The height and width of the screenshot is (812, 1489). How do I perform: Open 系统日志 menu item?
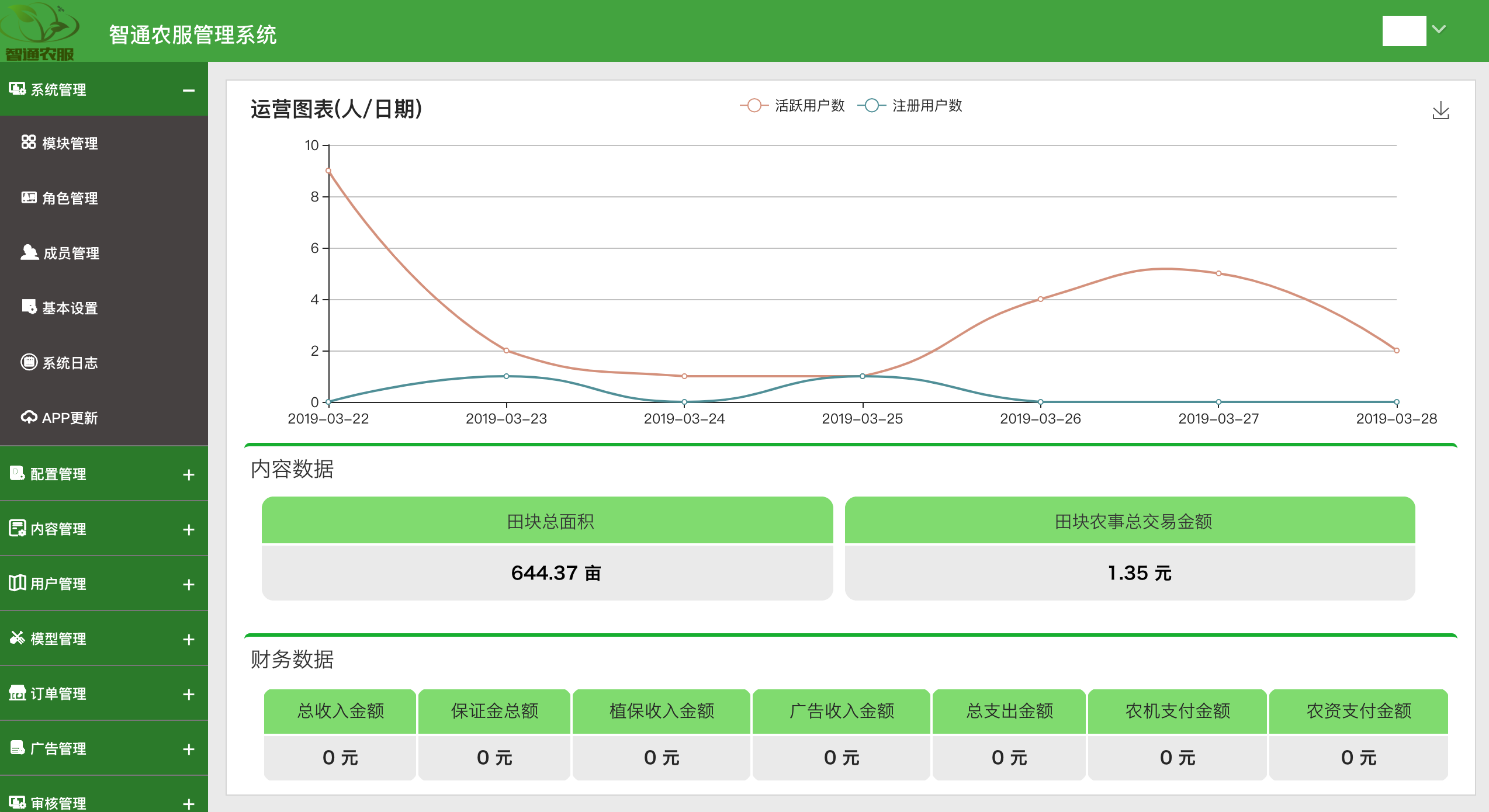(104, 363)
